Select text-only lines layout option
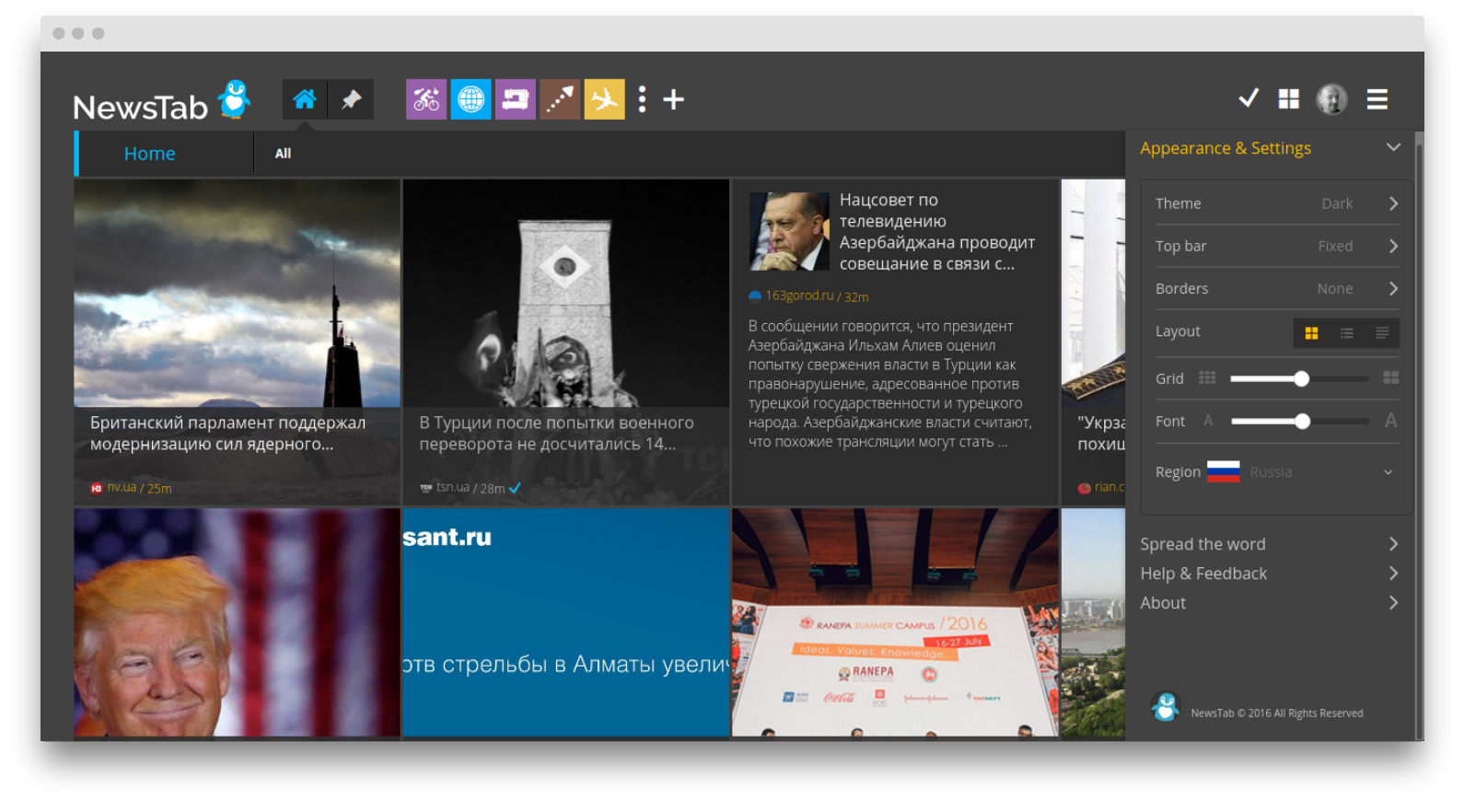 tap(1382, 333)
